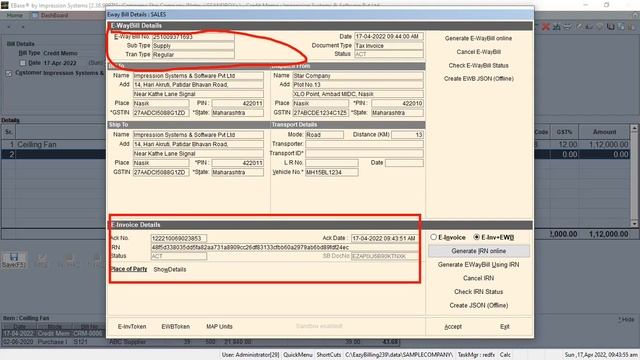Image resolution: width=640 pixels, height=360 pixels.
Task: Click the details grid vertical scrollbar
Action: (x=634, y=176)
